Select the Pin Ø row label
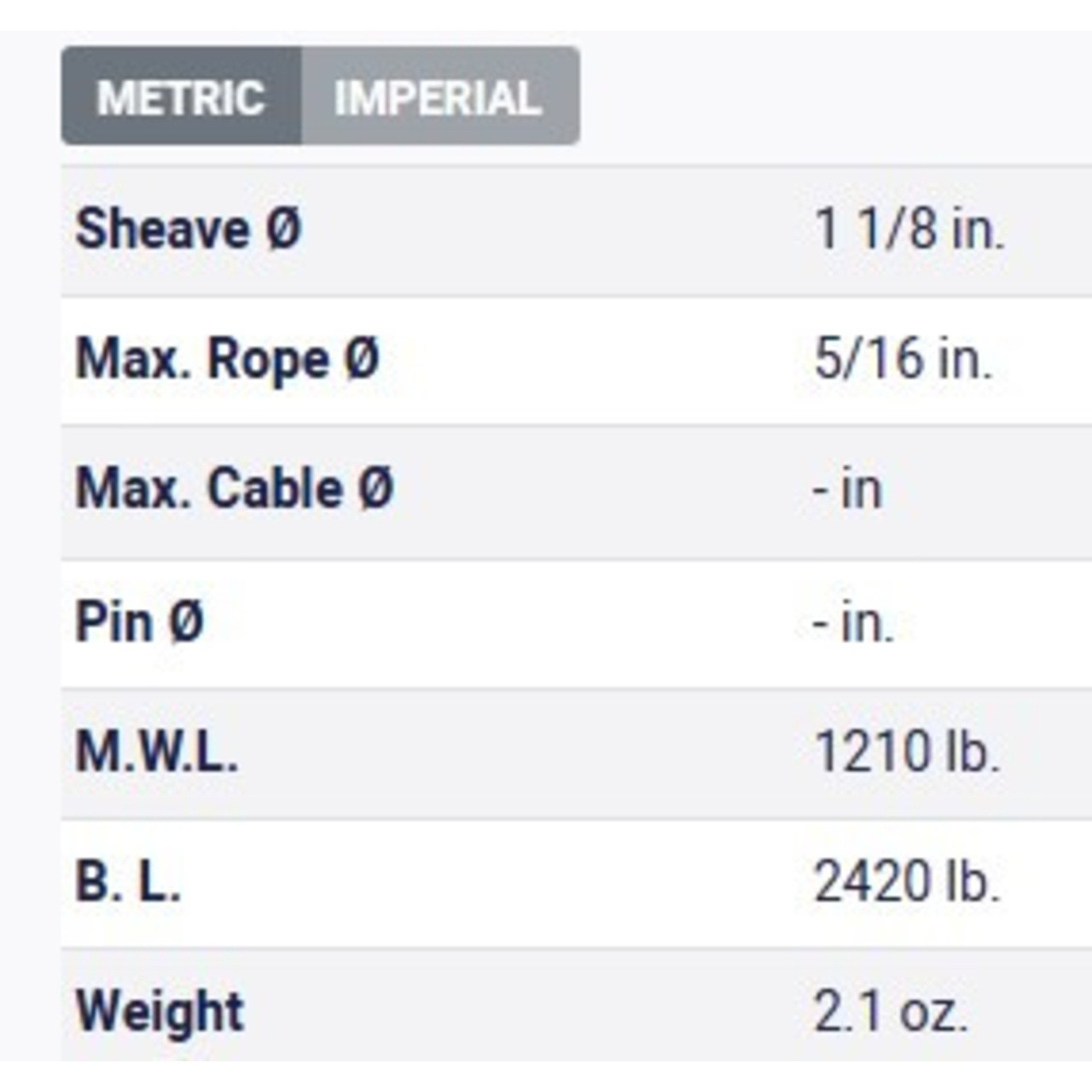This screenshot has height=1092, width=1092. click(x=140, y=621)
